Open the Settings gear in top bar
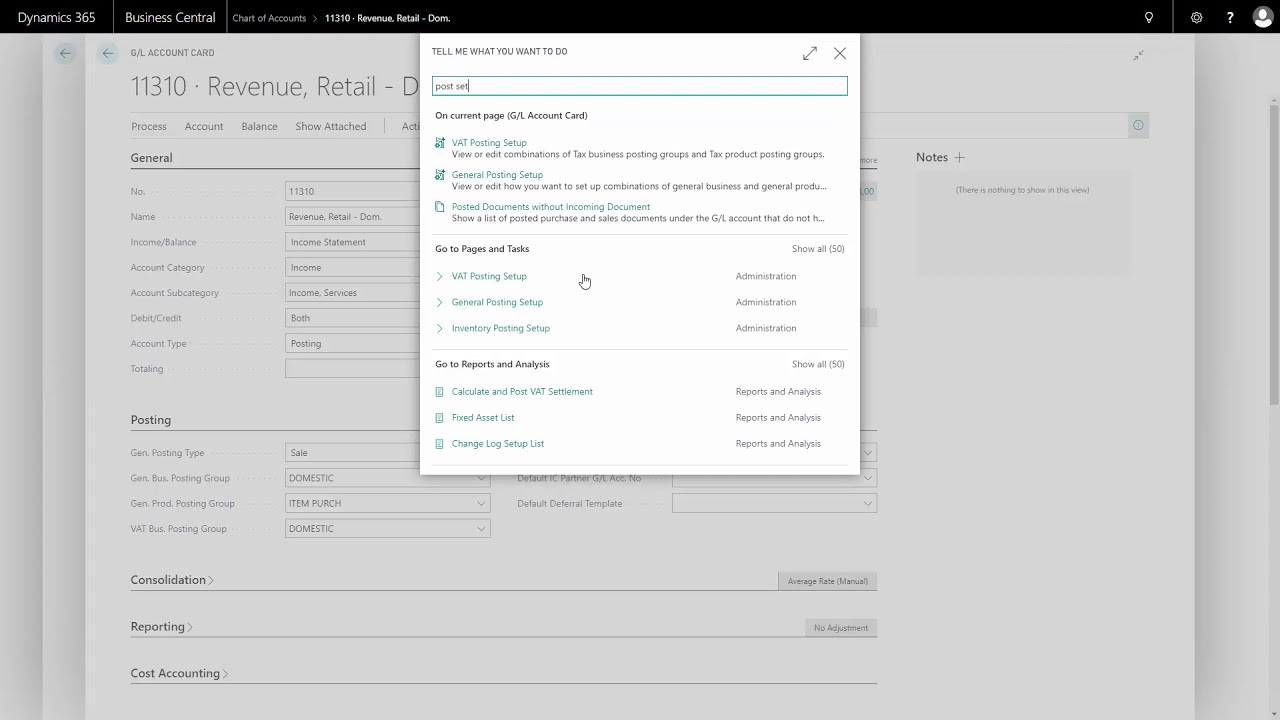1280x720 pixels. click(x=1196, y=17)
